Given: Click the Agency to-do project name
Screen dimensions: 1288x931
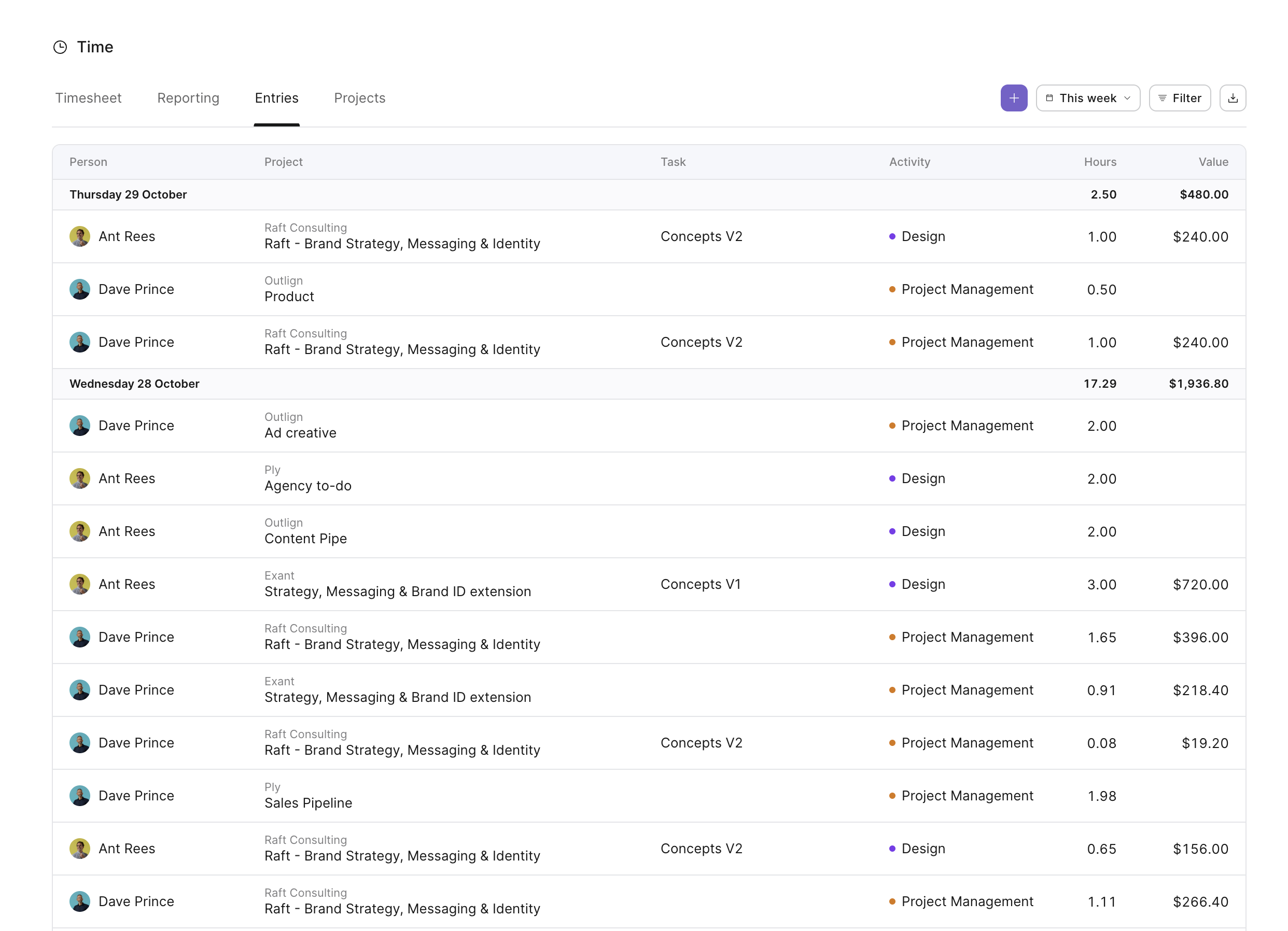Looking at the screenshot, I should coord(308,486).
